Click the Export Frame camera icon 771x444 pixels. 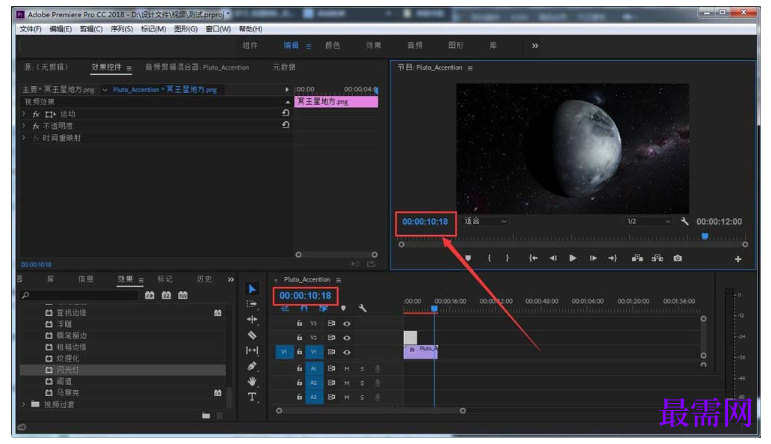[x=678, y=258]
